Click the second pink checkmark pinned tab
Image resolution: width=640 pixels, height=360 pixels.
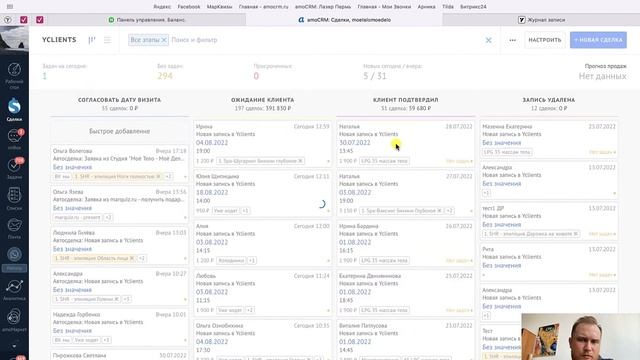tap(40, 20)
